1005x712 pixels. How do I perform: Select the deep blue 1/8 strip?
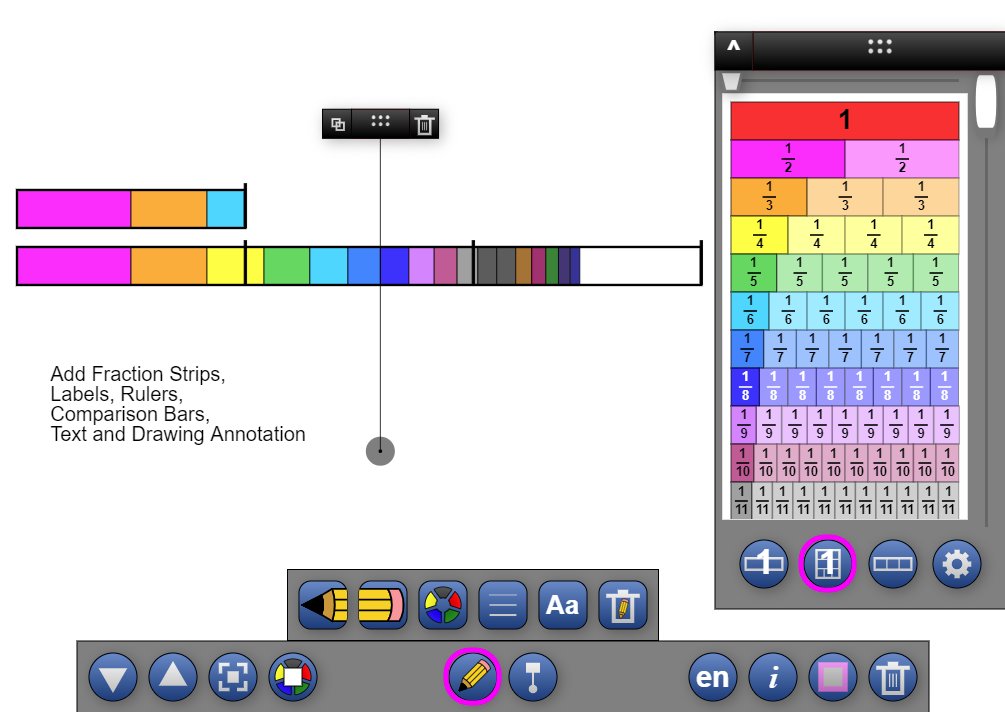pos(745,386)
